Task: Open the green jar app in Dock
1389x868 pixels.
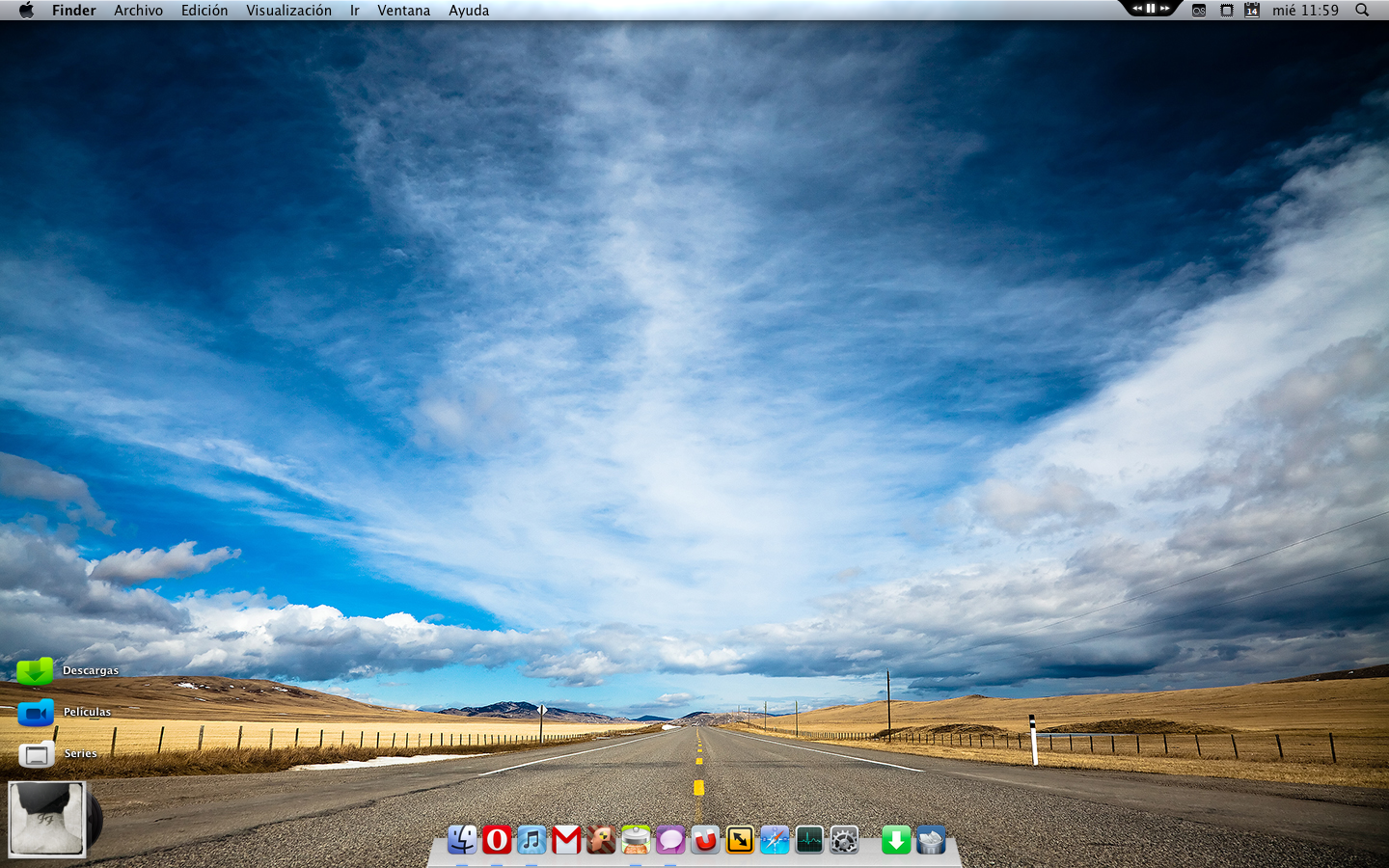Action: click(636, 839)
